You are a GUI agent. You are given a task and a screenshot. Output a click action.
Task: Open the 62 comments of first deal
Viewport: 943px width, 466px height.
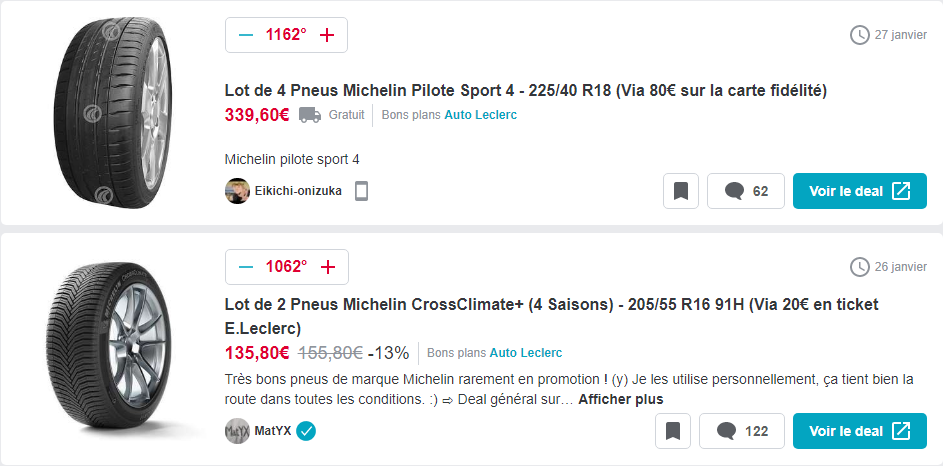746,191
